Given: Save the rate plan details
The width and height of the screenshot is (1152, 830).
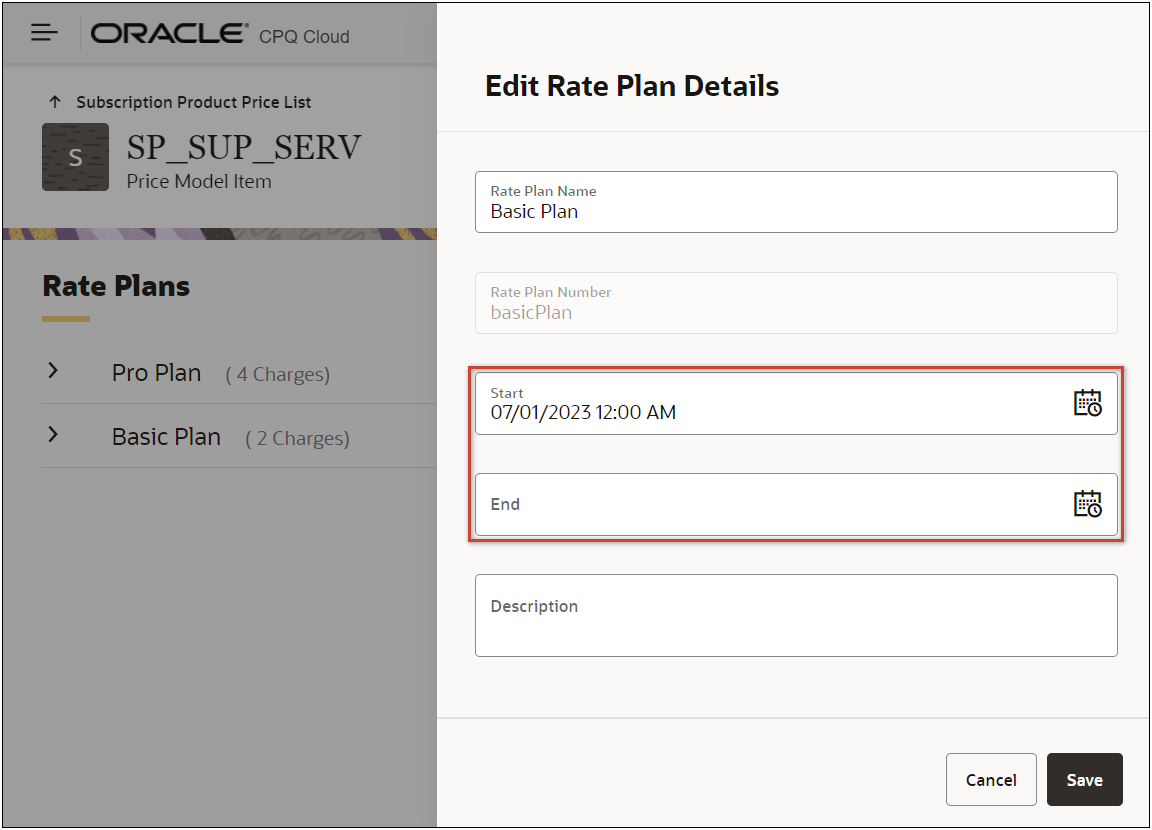Looking at the screenshot, I should click(x=1084, y=779).
